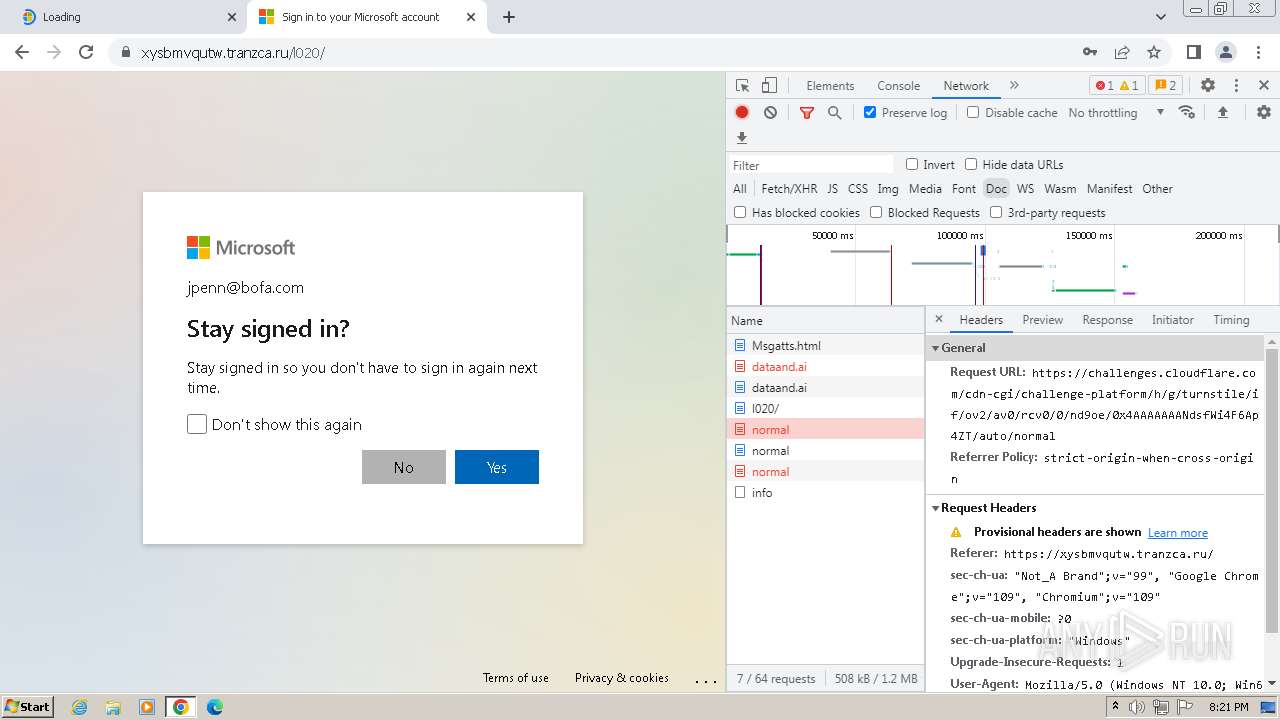Screen dimensions: 1280x720
Task: Open the search tabs dropdown arrow
Action: [x=1160, y=17]
